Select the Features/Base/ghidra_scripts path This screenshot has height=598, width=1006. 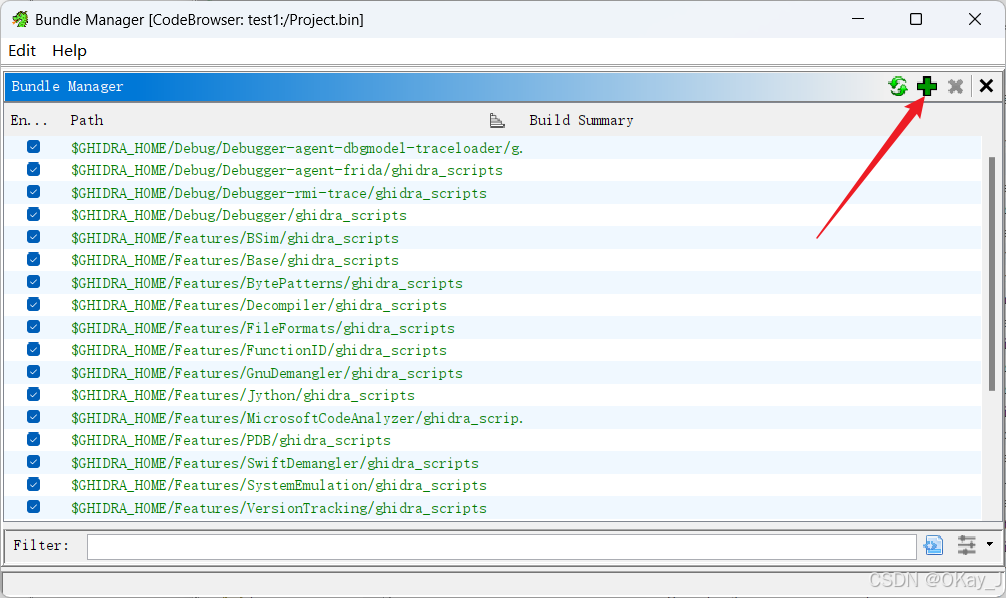235,261
